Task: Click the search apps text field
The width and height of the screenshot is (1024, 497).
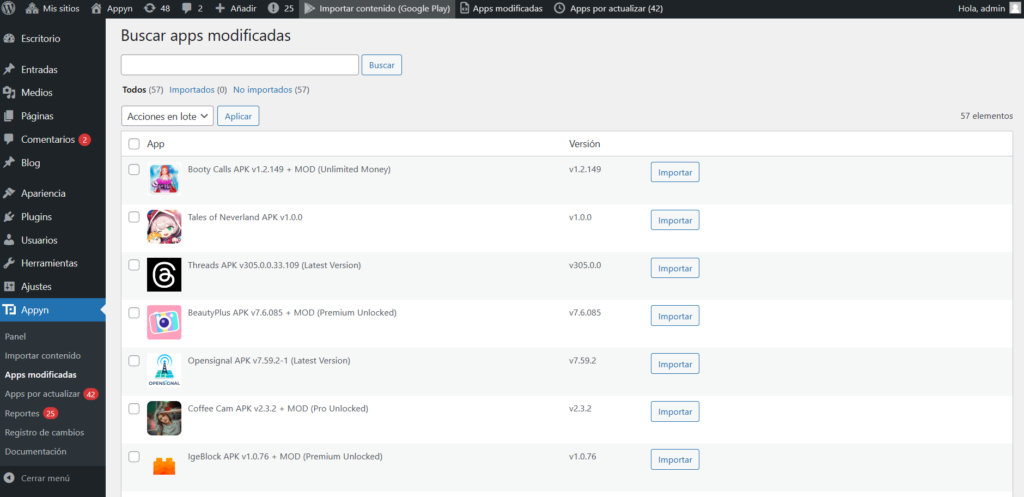Action: pyautogui.click(x=239, y=65)
